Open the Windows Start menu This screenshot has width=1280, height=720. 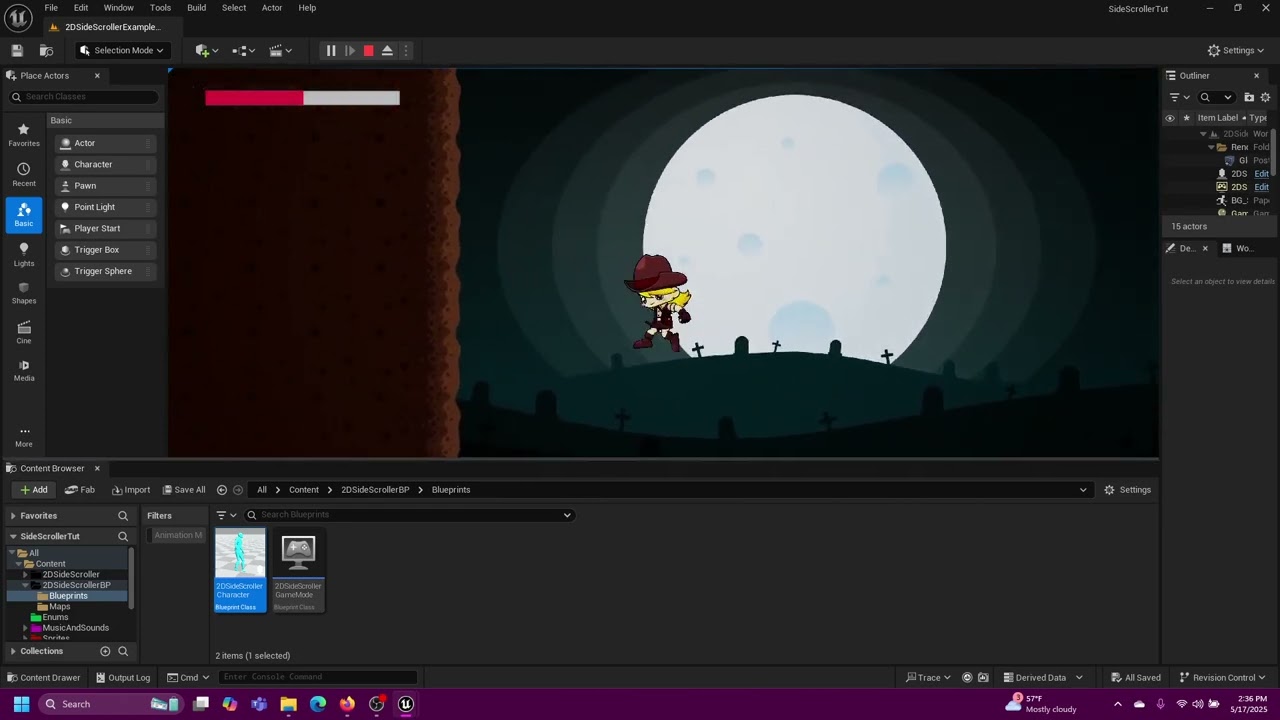pyautogui.click(x=21, y=704)
